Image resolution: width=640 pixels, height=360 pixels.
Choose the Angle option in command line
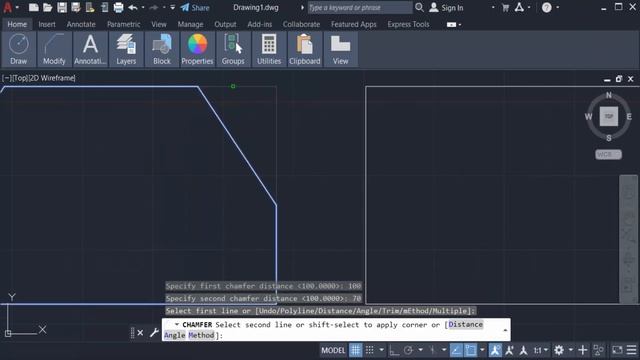(175, 335)
